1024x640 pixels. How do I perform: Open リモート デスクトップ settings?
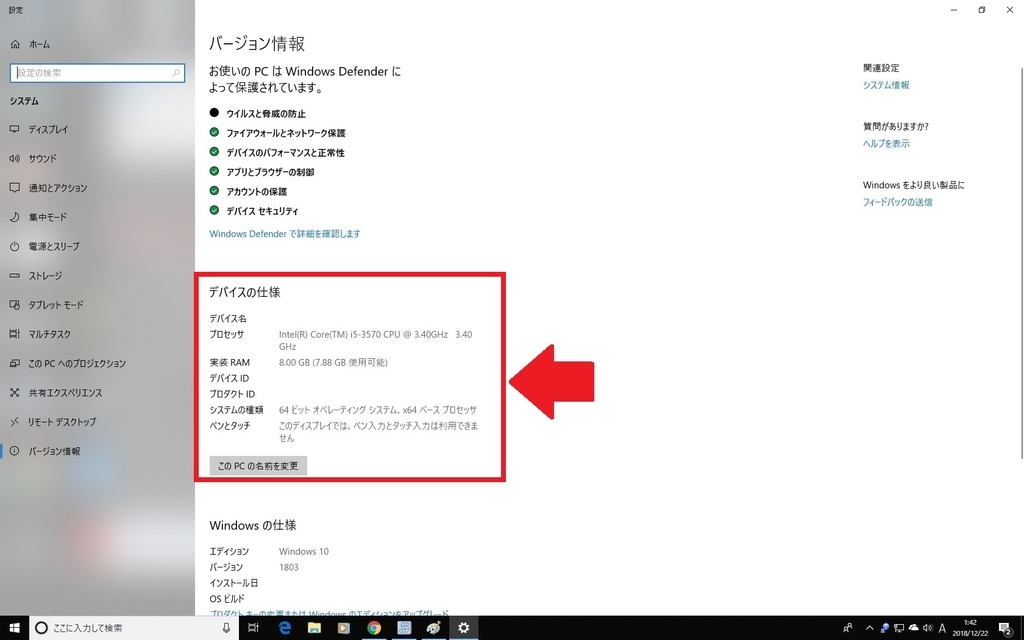(x=61, y=422)
